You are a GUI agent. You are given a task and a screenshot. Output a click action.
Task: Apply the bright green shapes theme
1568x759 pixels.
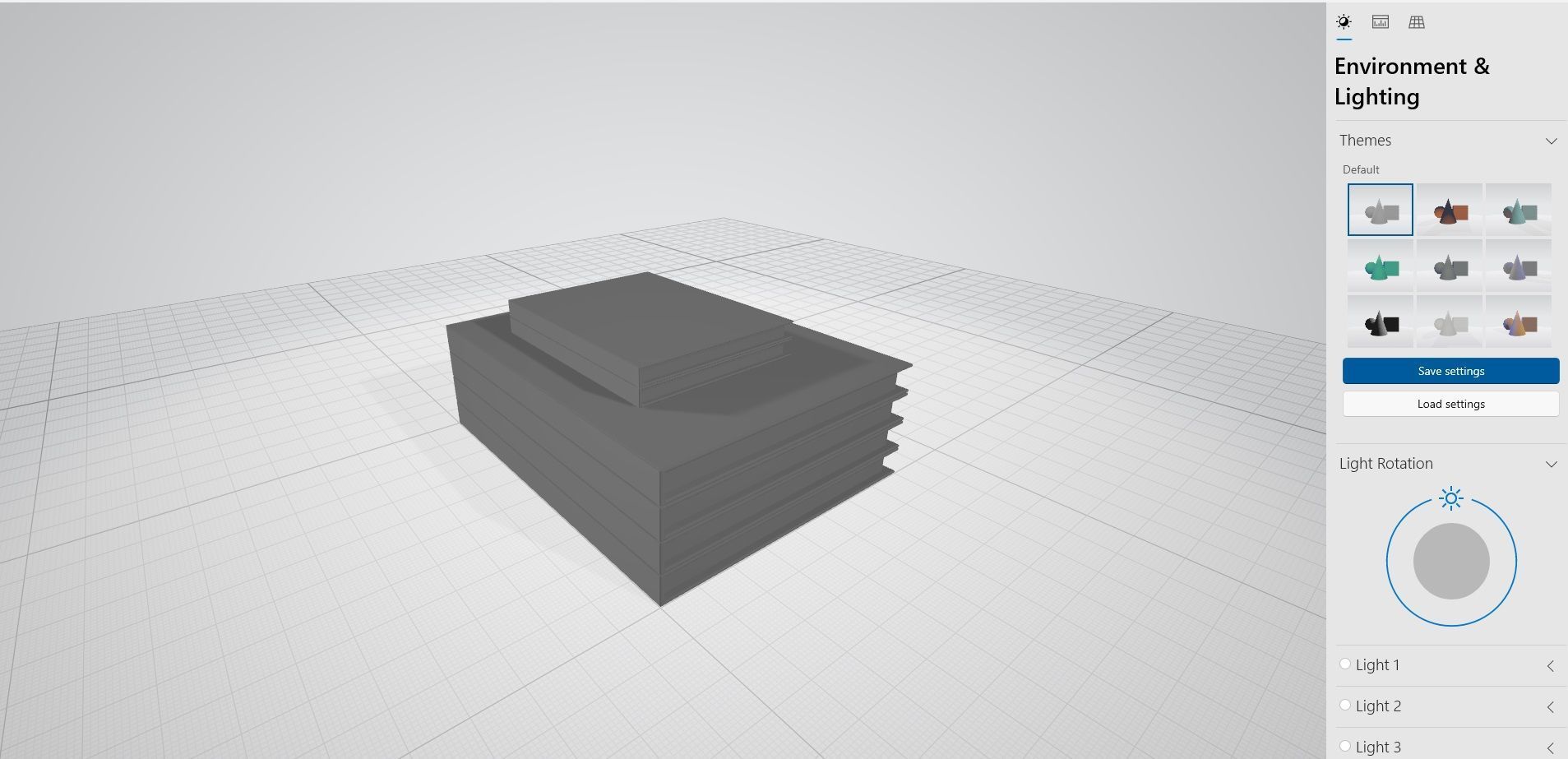tap(1381, 266)
